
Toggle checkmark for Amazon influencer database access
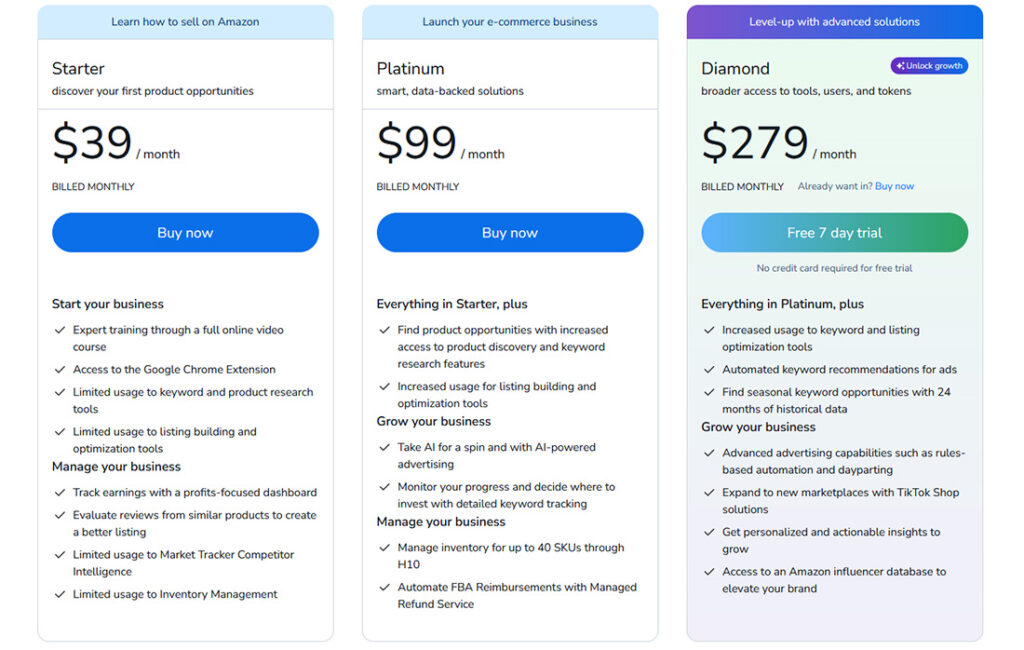coord(708,571)
